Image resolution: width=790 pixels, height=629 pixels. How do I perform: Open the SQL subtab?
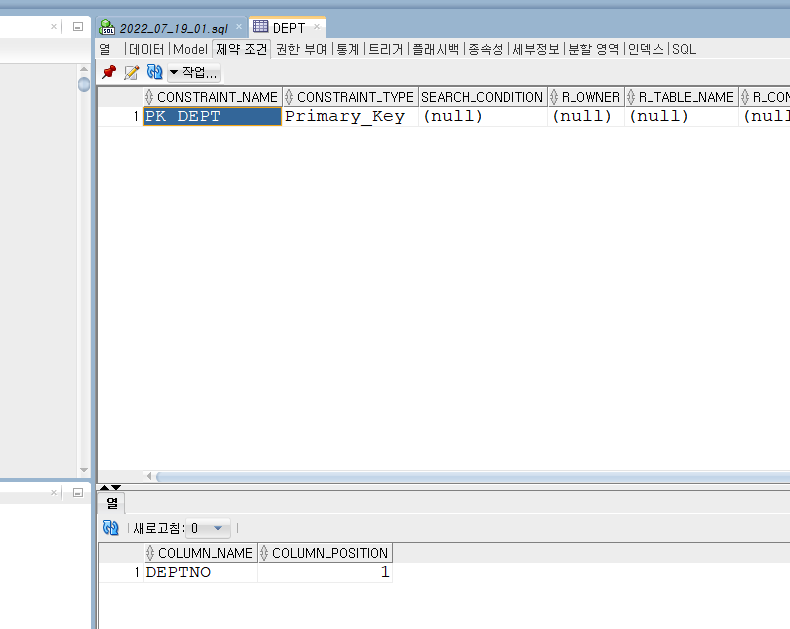[684, 49]
